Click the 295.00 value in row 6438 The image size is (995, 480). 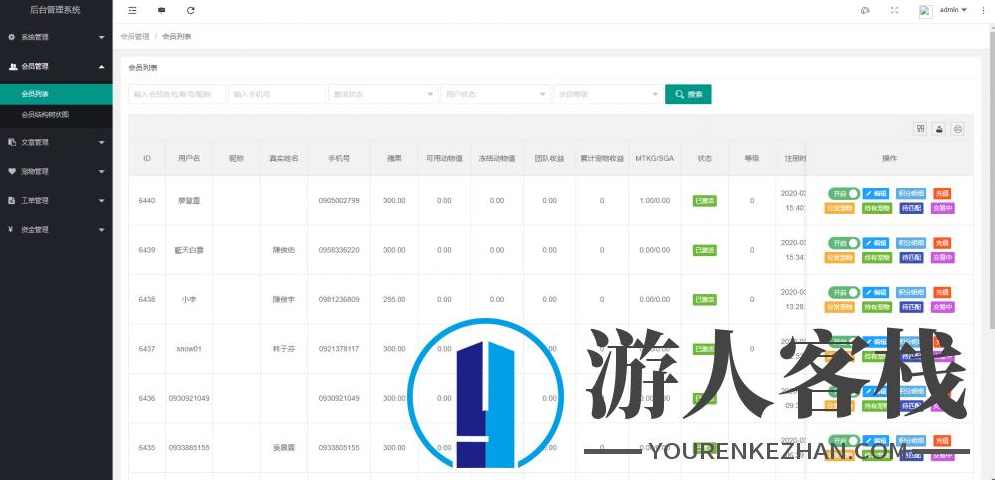394,300
